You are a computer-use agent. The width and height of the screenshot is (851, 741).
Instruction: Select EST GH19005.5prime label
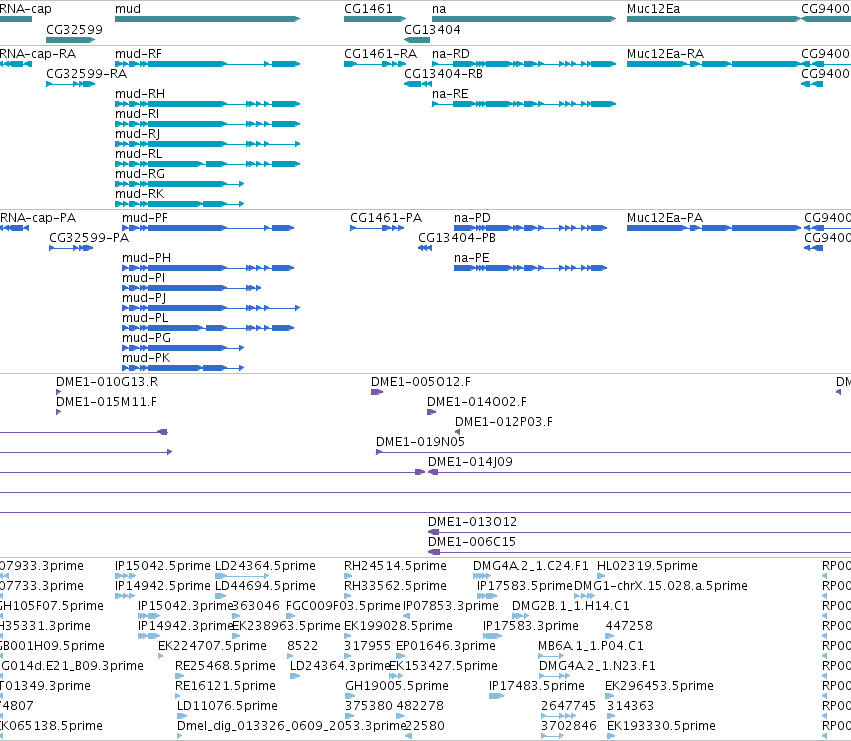tap(397, 687)
